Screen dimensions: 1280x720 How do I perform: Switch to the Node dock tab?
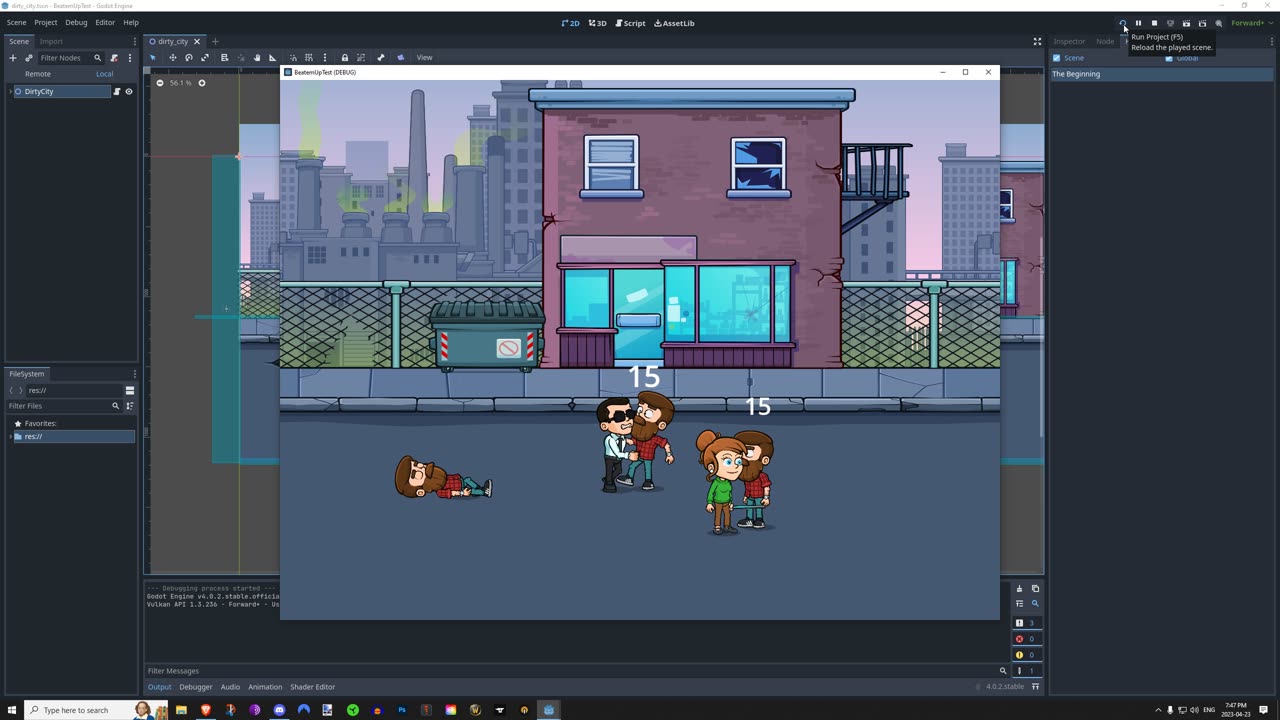[x=1105, y=41]
